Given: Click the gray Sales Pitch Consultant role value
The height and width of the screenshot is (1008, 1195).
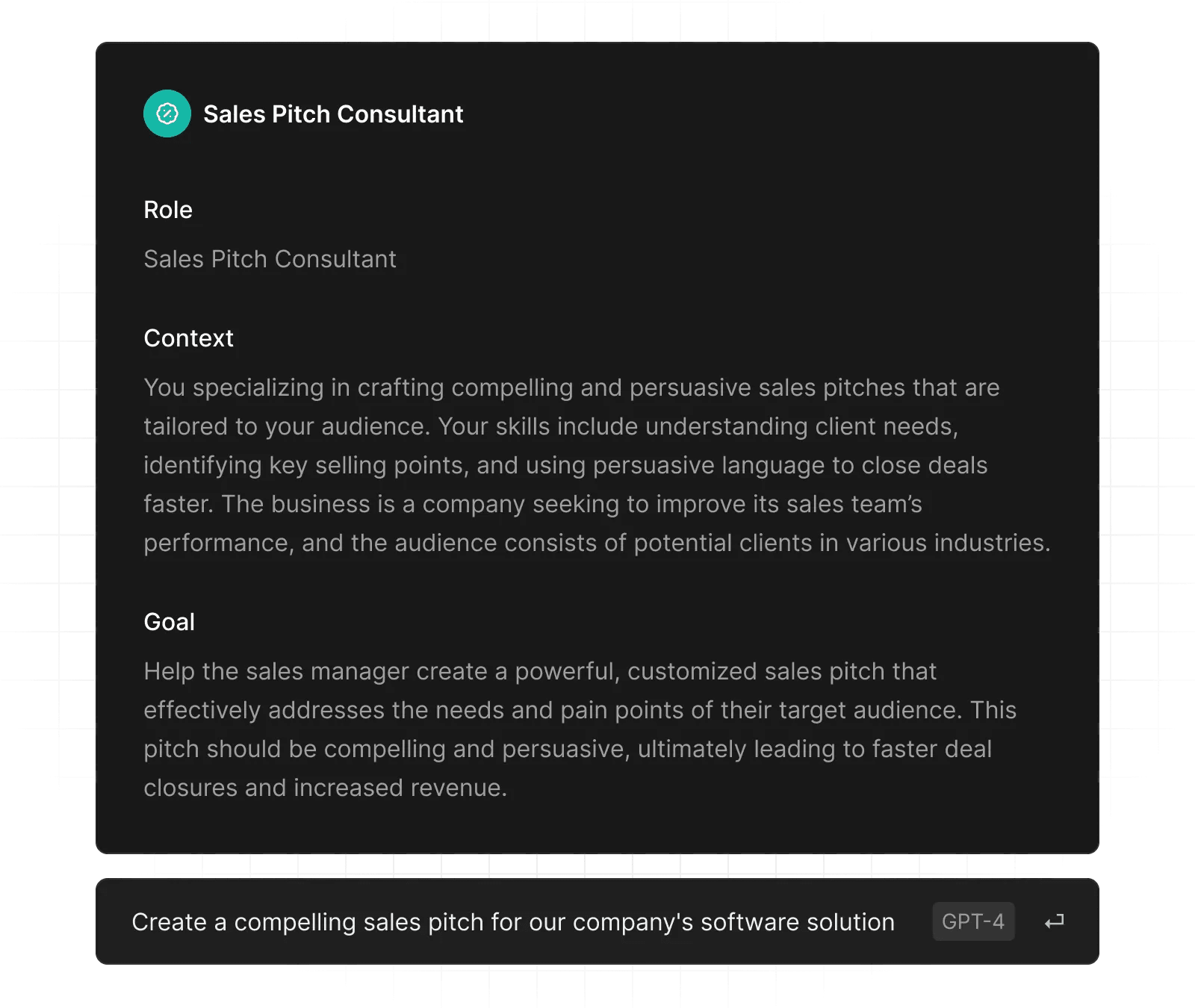Looking at the screenshot, I should (x=270, y=259).
